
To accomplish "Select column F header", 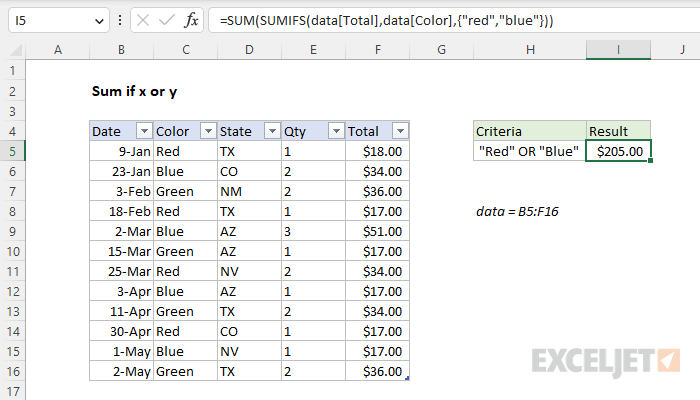I will pos(378,50).
